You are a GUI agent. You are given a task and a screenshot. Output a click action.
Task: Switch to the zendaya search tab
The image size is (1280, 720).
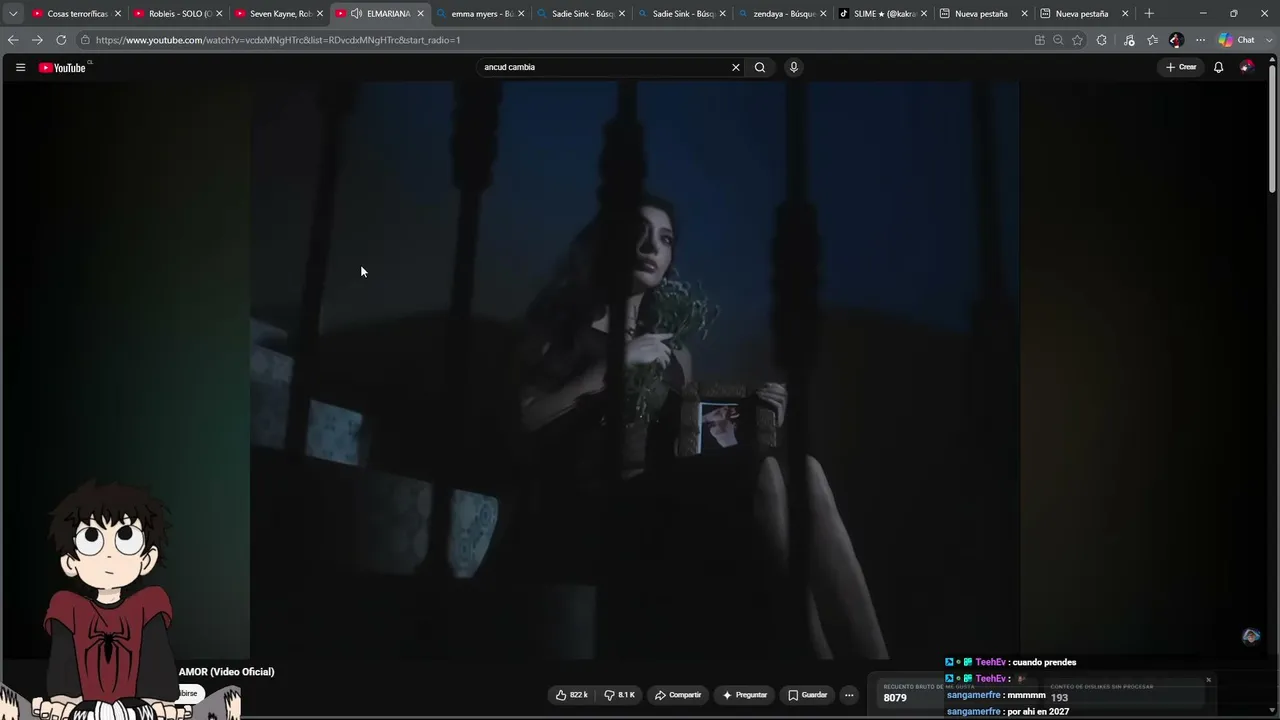783,14
